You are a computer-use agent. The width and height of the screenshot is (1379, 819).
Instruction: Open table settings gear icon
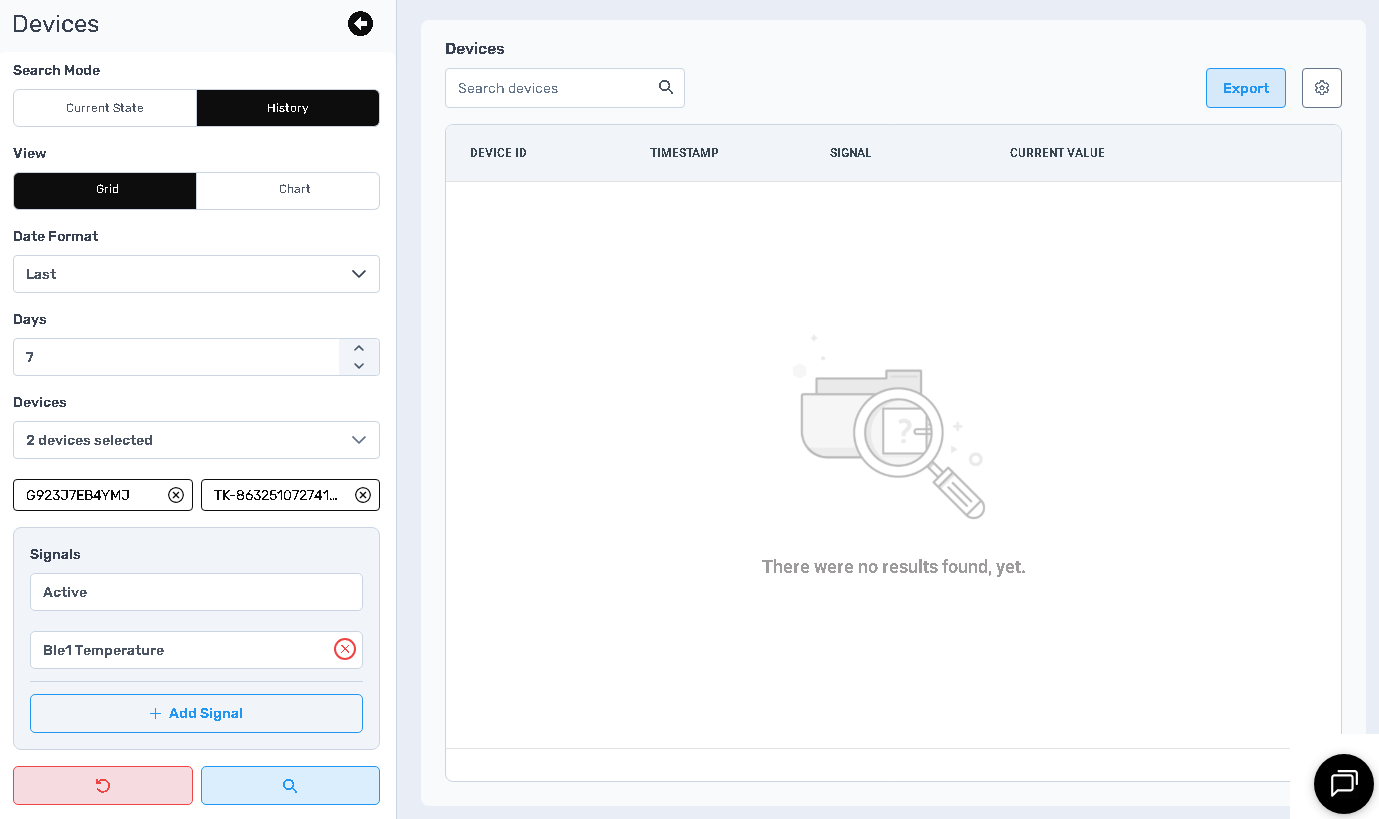point(1321,88)
